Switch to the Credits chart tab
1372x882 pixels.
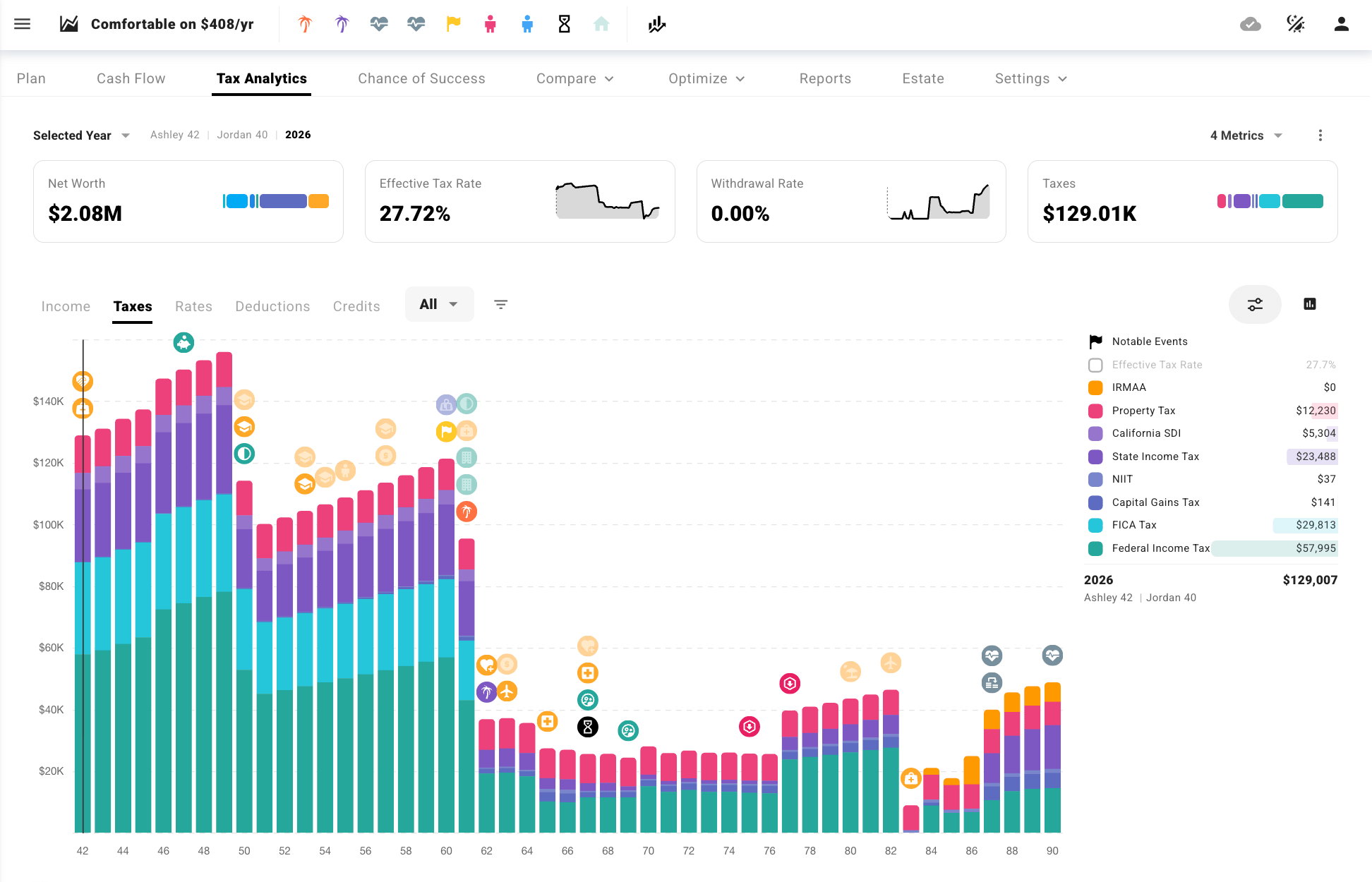356,306
